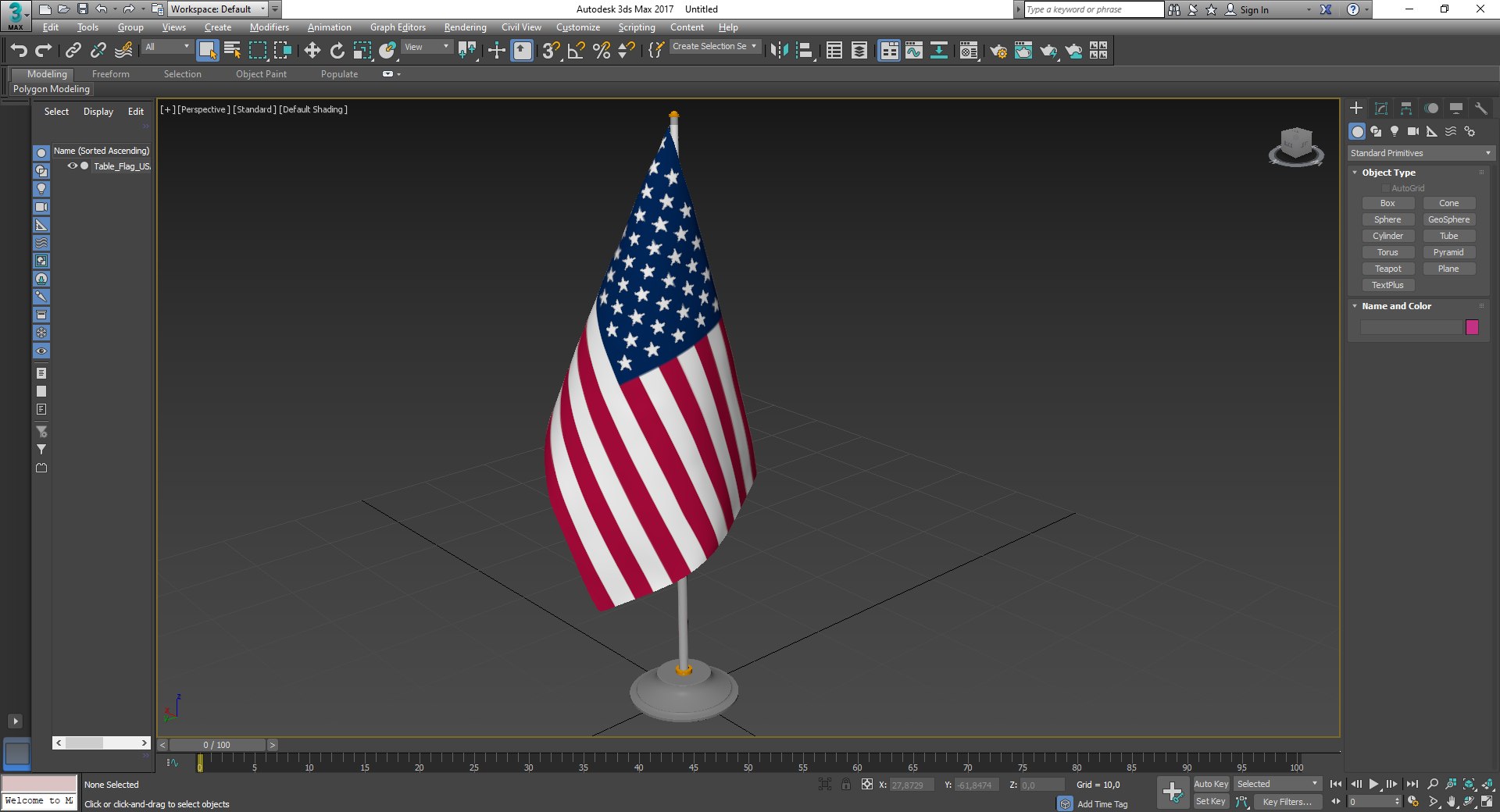
Task: Open the Rendering menu
Action: [465, 27]
